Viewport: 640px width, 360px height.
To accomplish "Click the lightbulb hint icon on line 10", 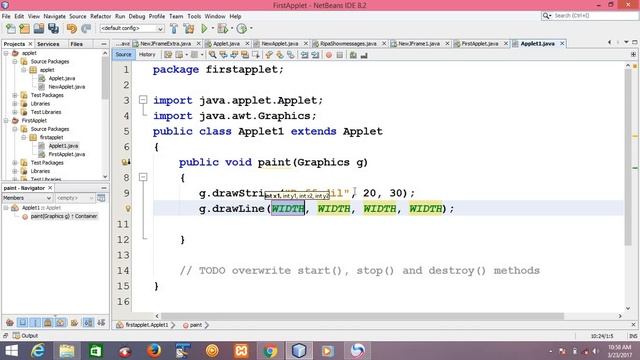I will click(128, 209).
